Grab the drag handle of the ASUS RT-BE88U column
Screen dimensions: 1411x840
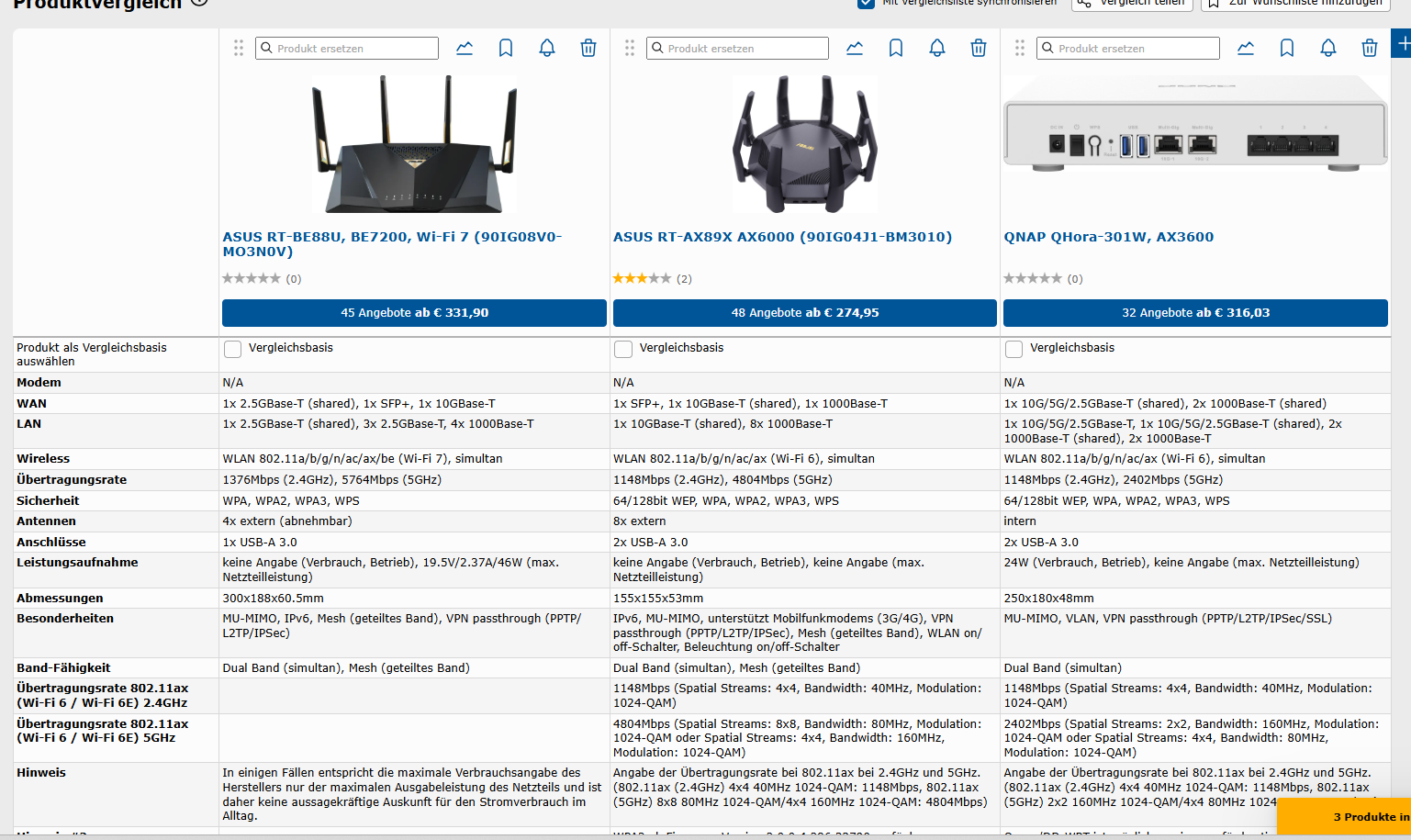239,48
